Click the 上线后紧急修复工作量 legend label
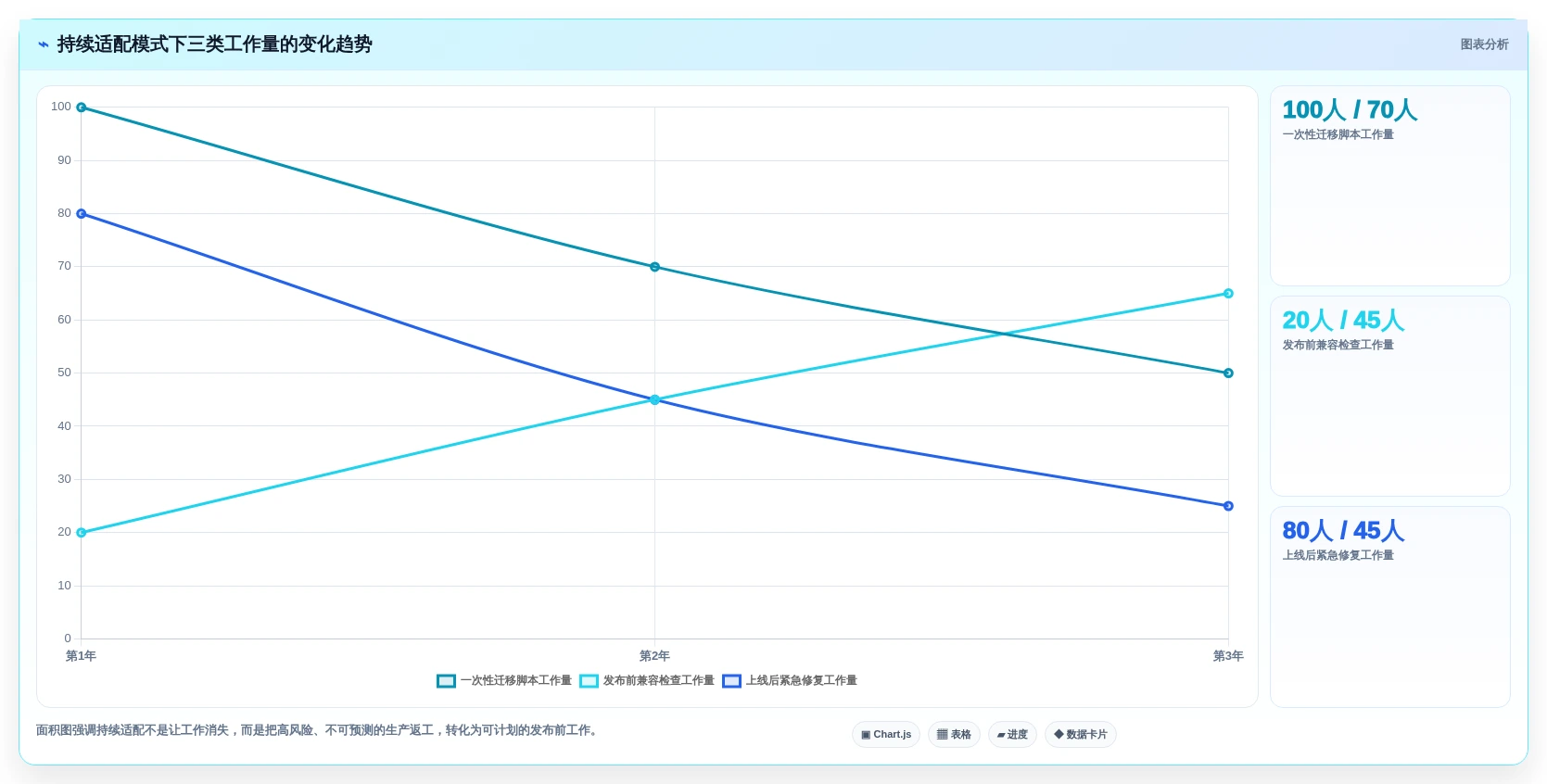This screenshot has width=1547, height=784. 802,680
